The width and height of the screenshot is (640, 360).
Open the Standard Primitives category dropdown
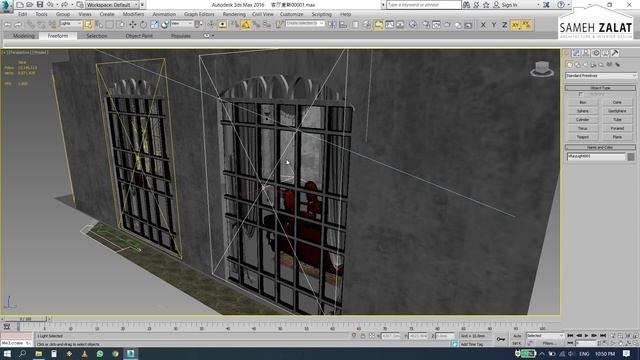pyautogui.click(x=601, y=76)
